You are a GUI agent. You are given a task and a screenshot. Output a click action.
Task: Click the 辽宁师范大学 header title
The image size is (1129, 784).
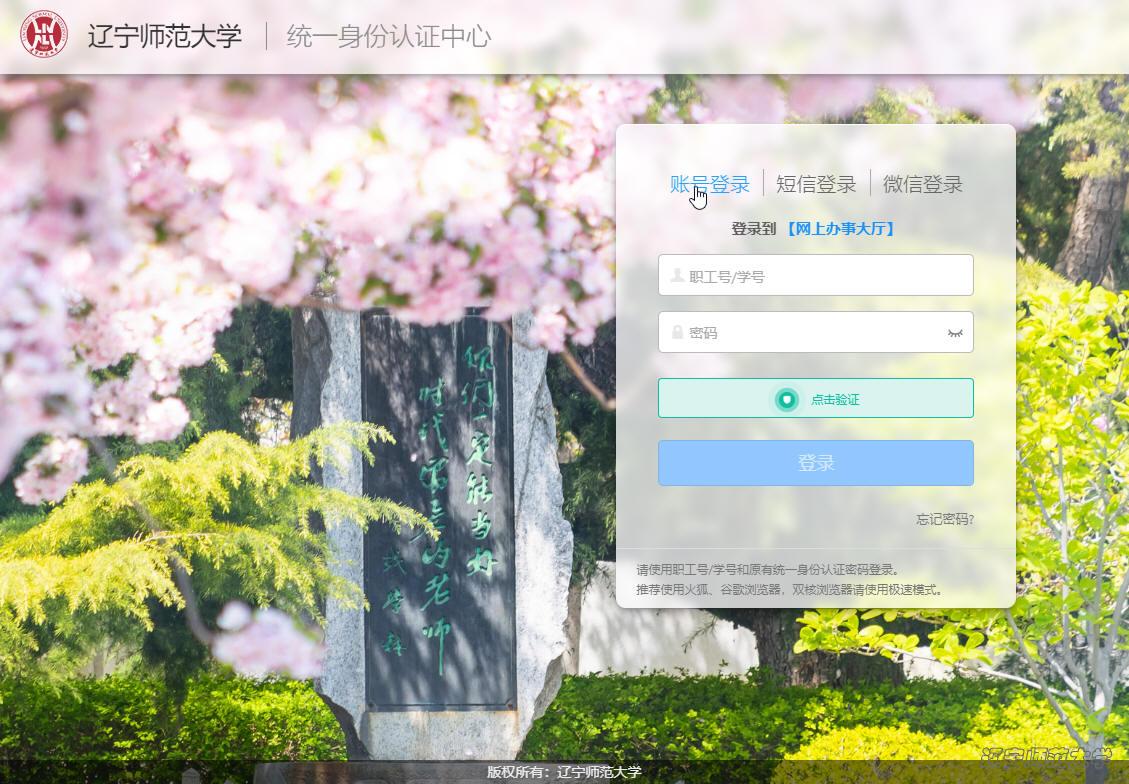pos(165,37)
